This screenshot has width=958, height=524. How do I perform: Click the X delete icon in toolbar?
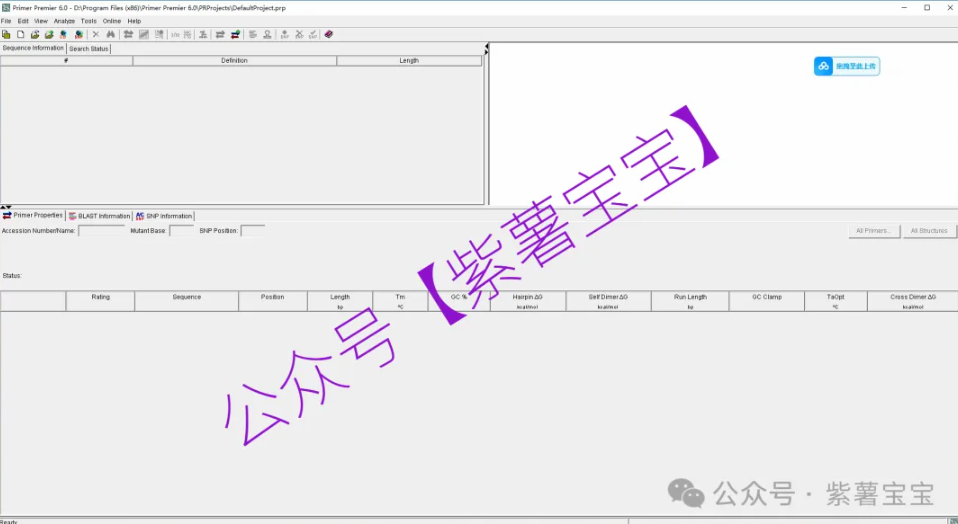pyautogui.click(x=96, y=34)
